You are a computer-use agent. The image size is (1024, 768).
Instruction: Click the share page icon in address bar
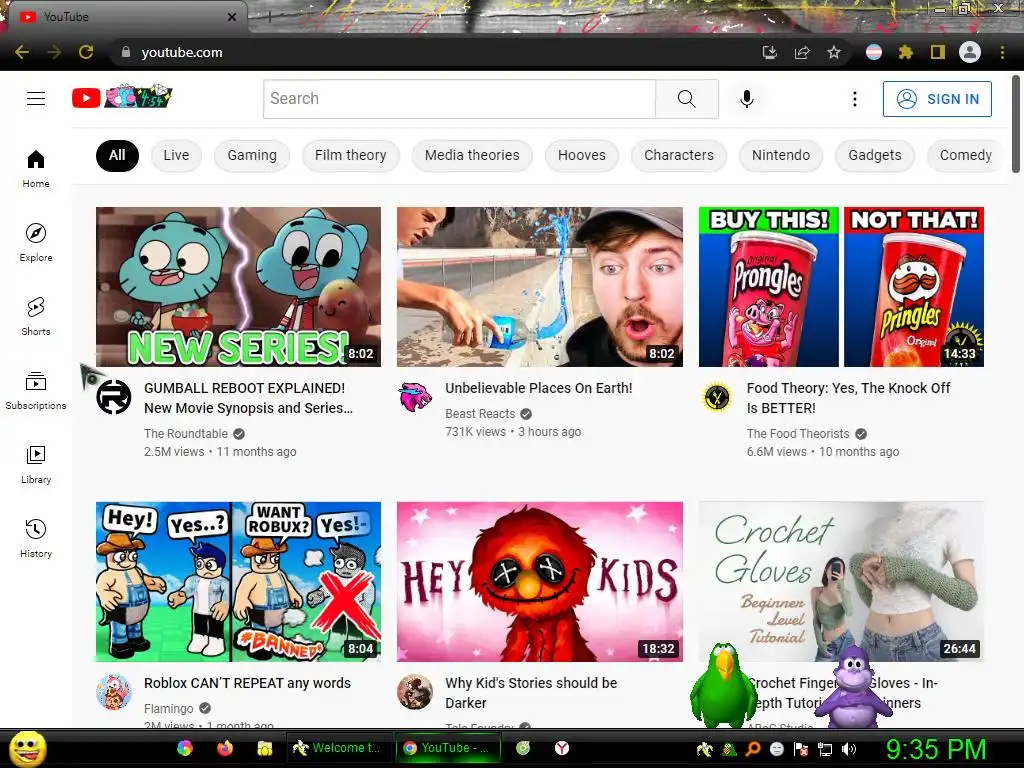[802, 52]
